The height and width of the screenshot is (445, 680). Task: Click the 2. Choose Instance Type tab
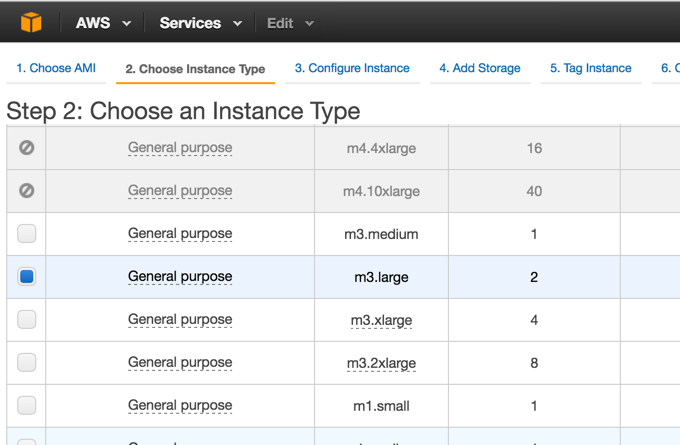coord(195,69)
